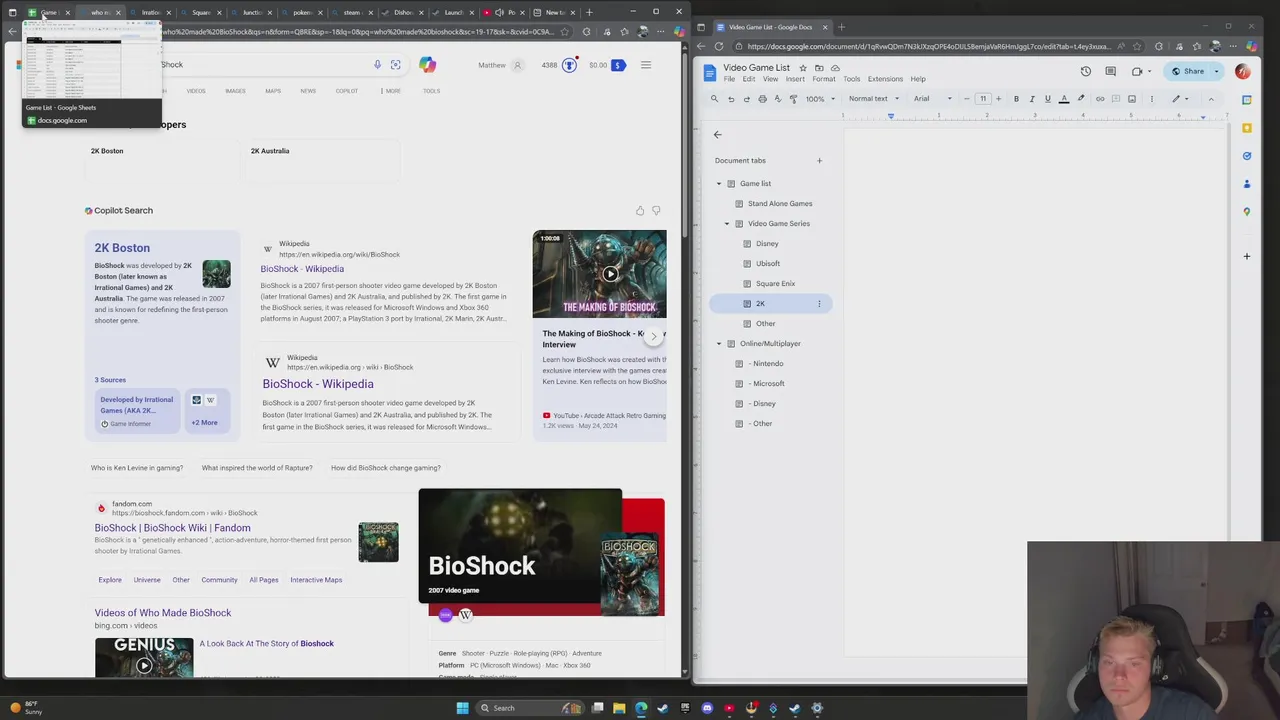Open the Bing hamburger menu
Screen dimensions: 1280x720
click(646, 65)
